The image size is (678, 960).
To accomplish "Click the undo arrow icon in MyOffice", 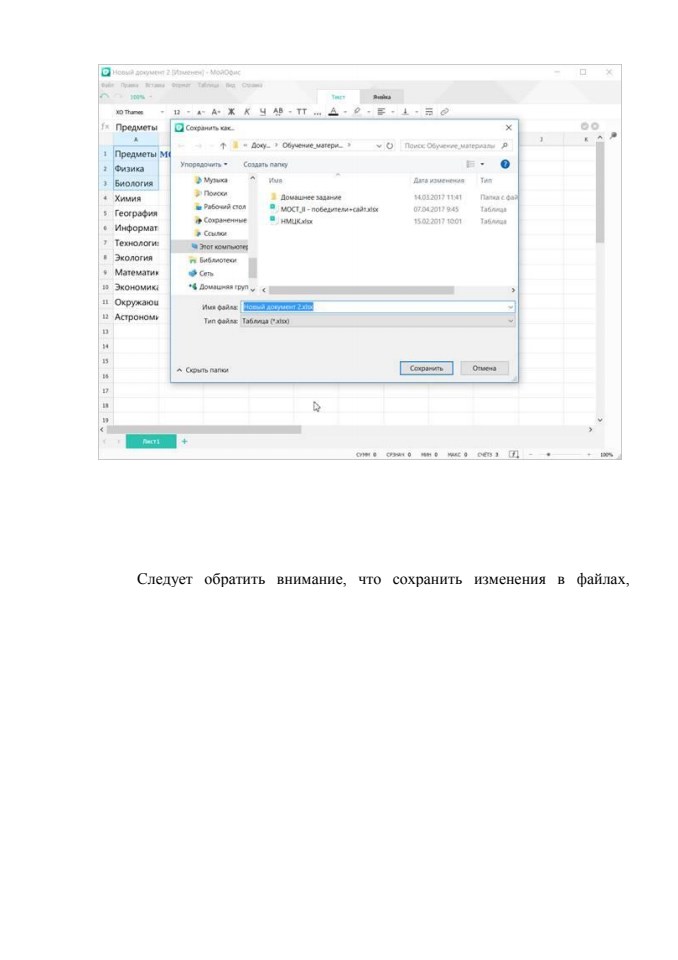I will [105, 97].
